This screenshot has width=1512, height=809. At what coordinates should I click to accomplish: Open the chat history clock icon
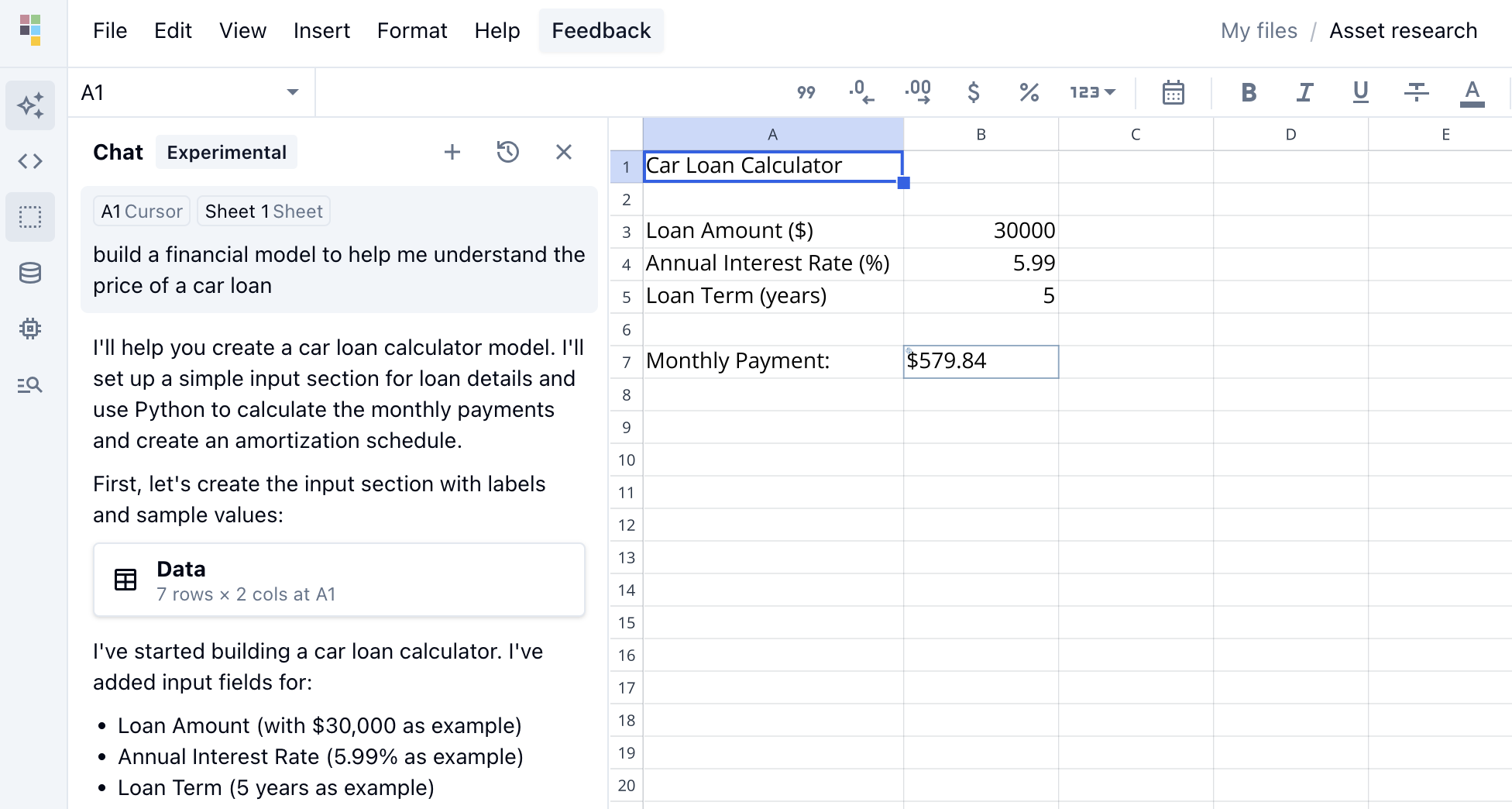(x=508, y=152)
